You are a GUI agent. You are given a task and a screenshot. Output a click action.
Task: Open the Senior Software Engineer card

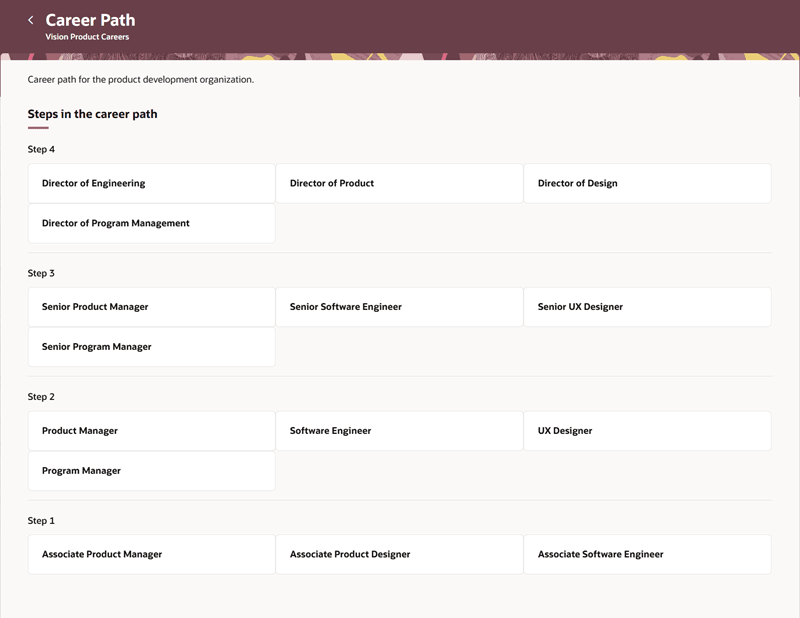(399, 307)
